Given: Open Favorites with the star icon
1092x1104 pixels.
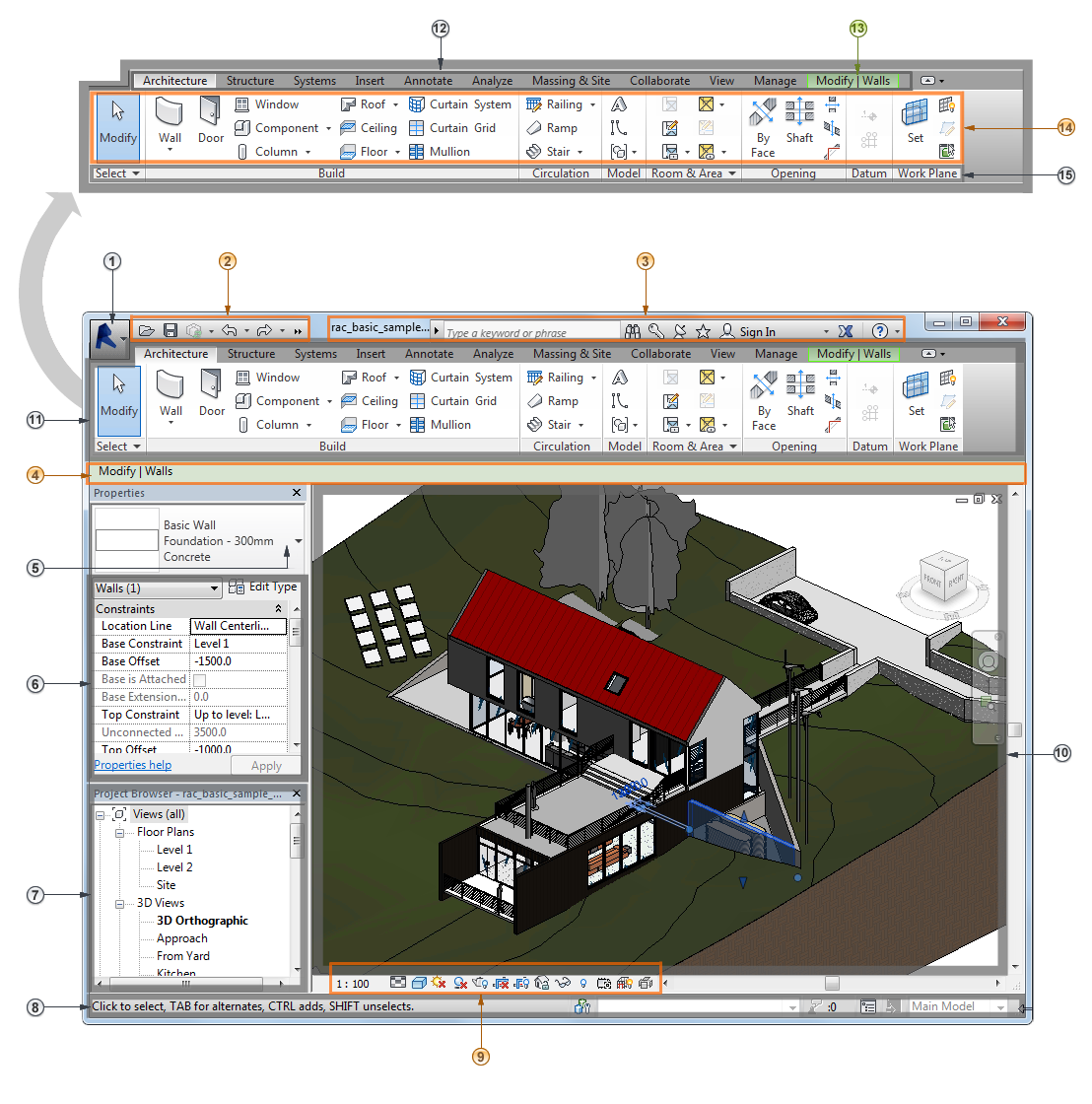Looking at the screenshot, I should pyautogui.click(x=703, y=331).
